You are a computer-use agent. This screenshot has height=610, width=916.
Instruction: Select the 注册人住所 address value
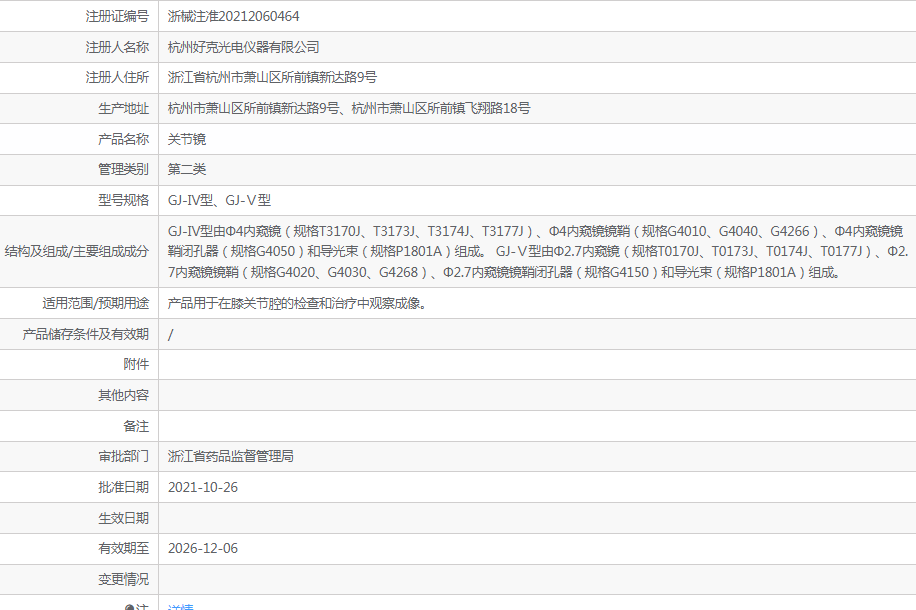coord(272,78)
